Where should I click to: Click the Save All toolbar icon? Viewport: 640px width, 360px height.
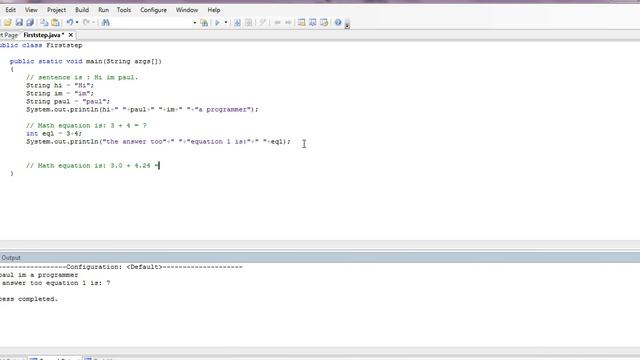[30, 22]
